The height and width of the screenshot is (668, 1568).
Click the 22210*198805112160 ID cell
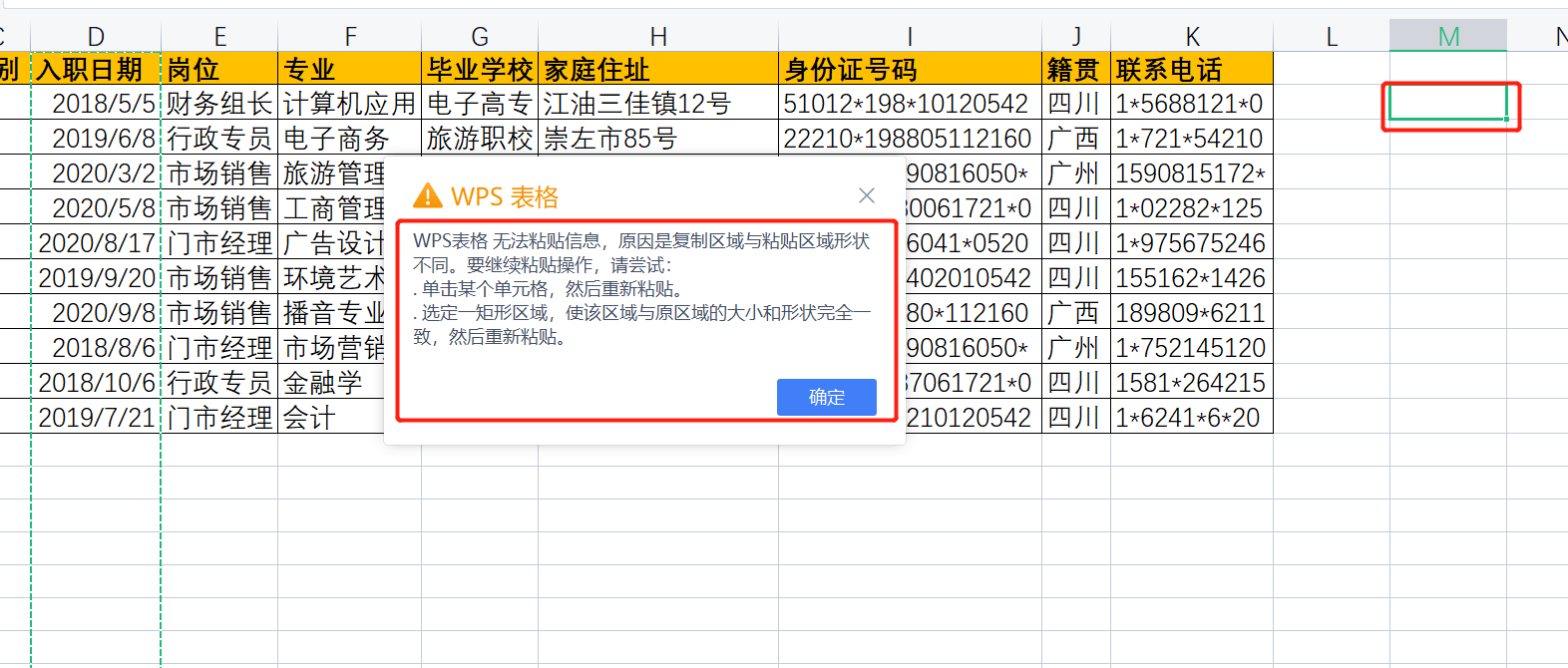pyautogui.click(x=910, y=138)
